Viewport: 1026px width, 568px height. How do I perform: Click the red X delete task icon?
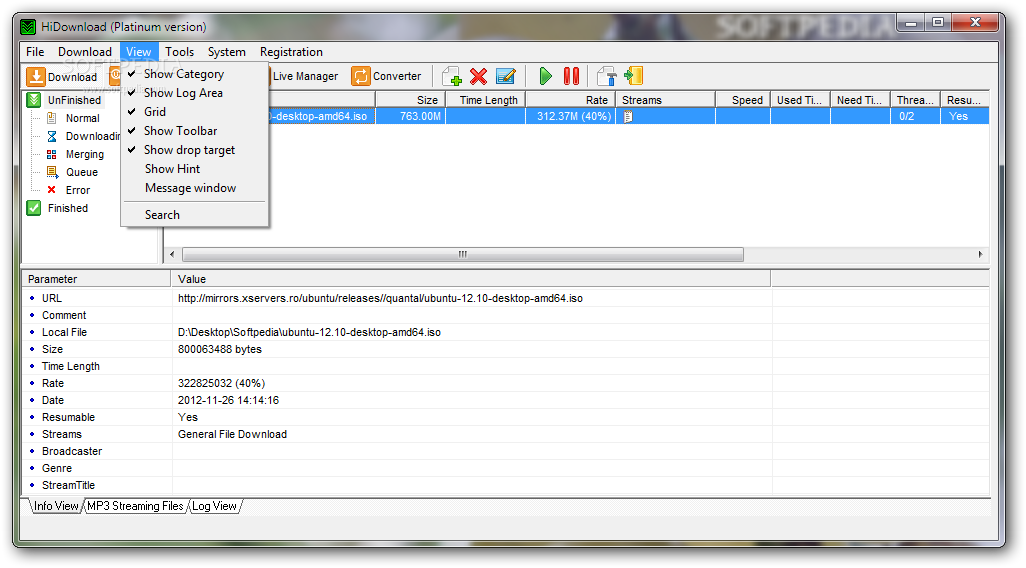click(478, 76)
